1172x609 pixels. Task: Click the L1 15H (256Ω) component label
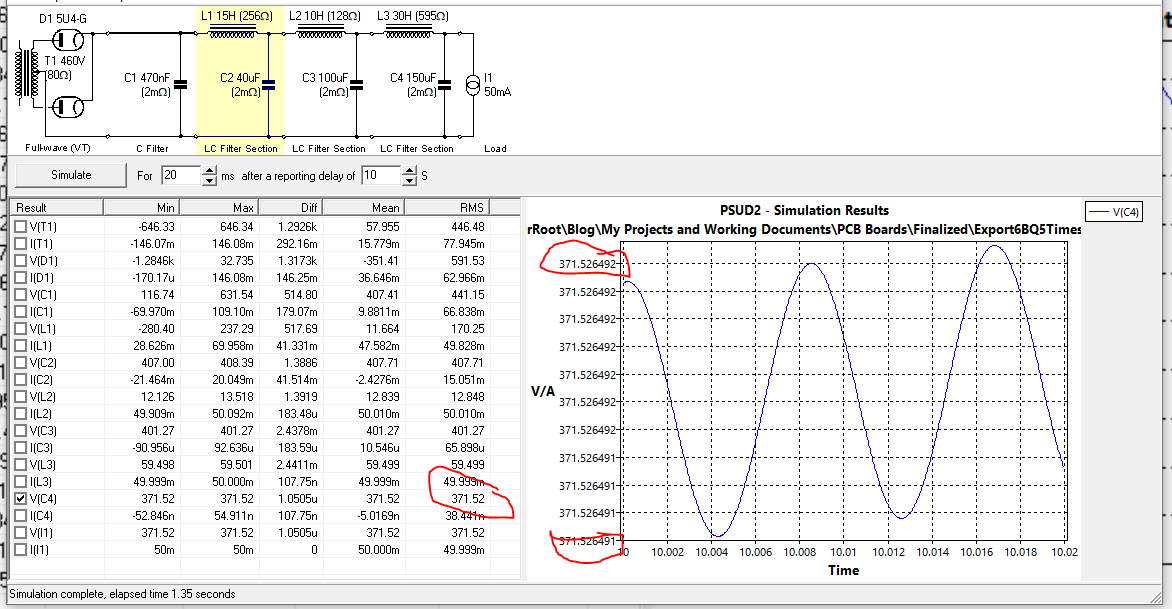(x=237, y=16)
